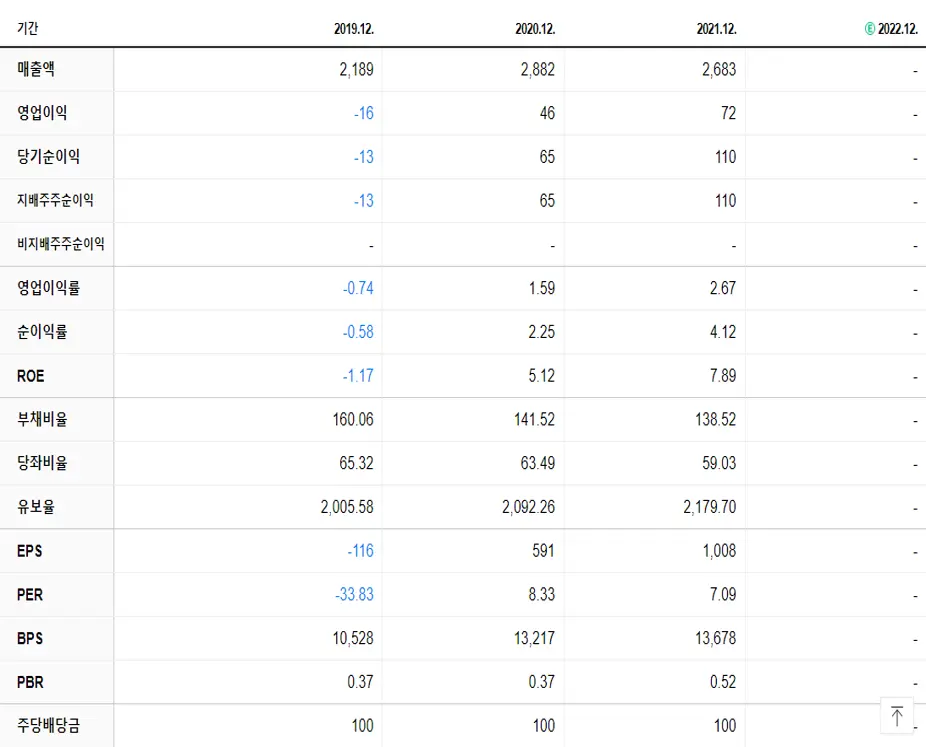Click the 부채비율 value 160.06
This screenshot has height=747, width=926.
point(353,419)
